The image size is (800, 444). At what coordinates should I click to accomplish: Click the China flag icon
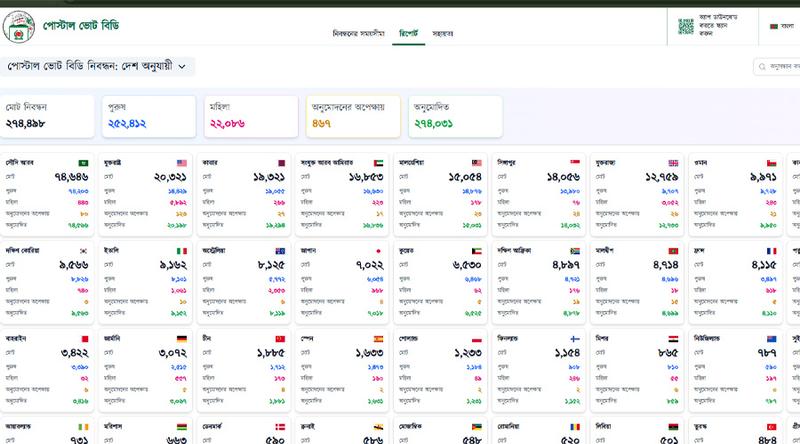(280, 339)
